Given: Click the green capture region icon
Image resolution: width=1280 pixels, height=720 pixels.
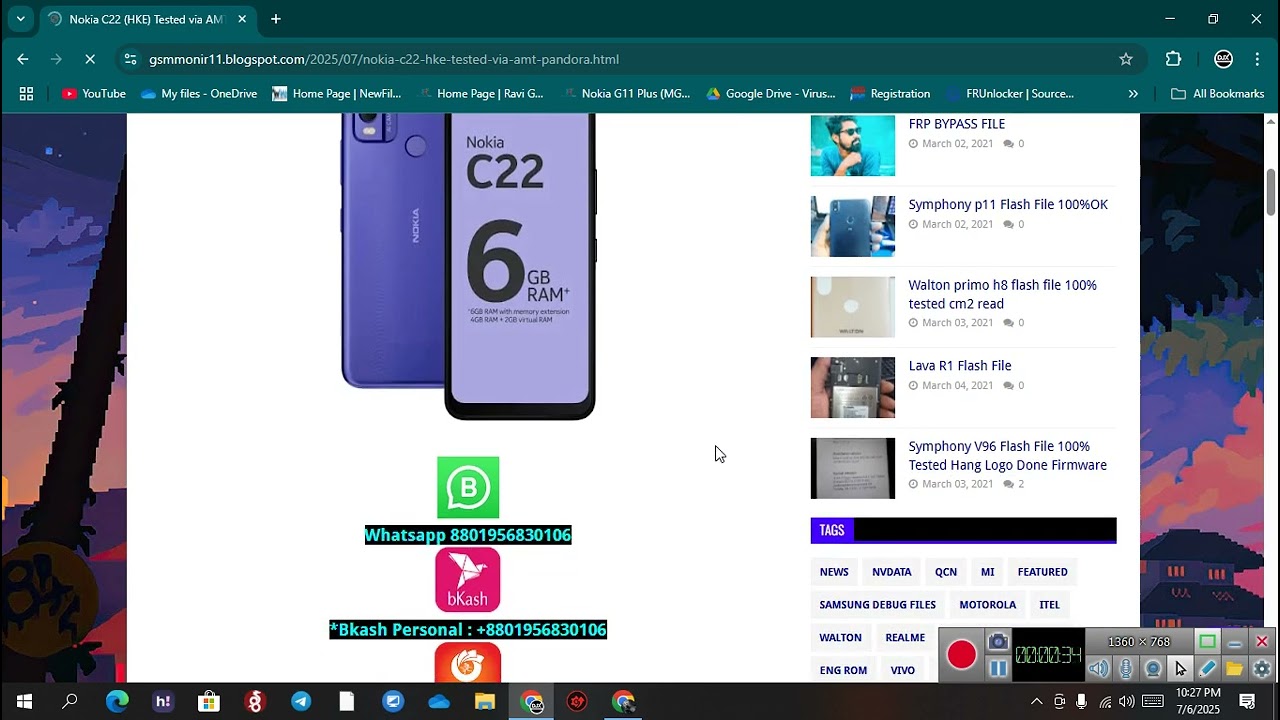Looking at the screenshot, I should point(1207,642).
